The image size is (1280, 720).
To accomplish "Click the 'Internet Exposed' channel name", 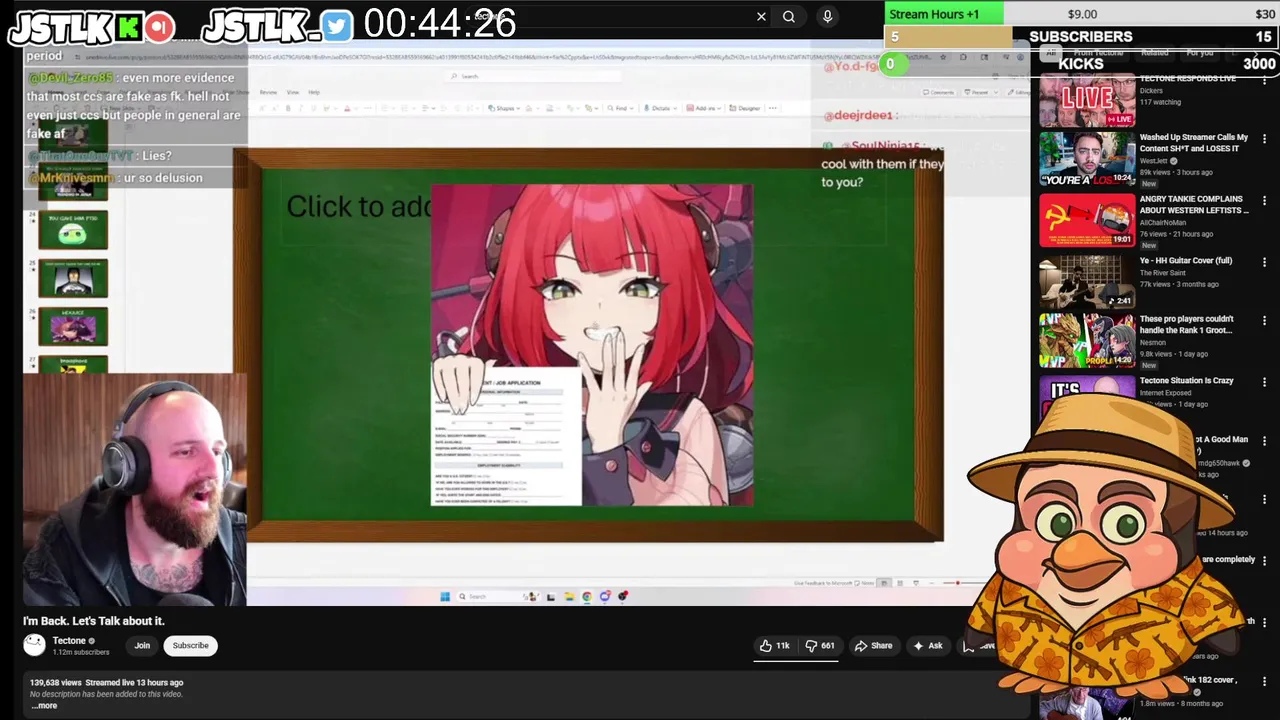I will coord(1166,392).
